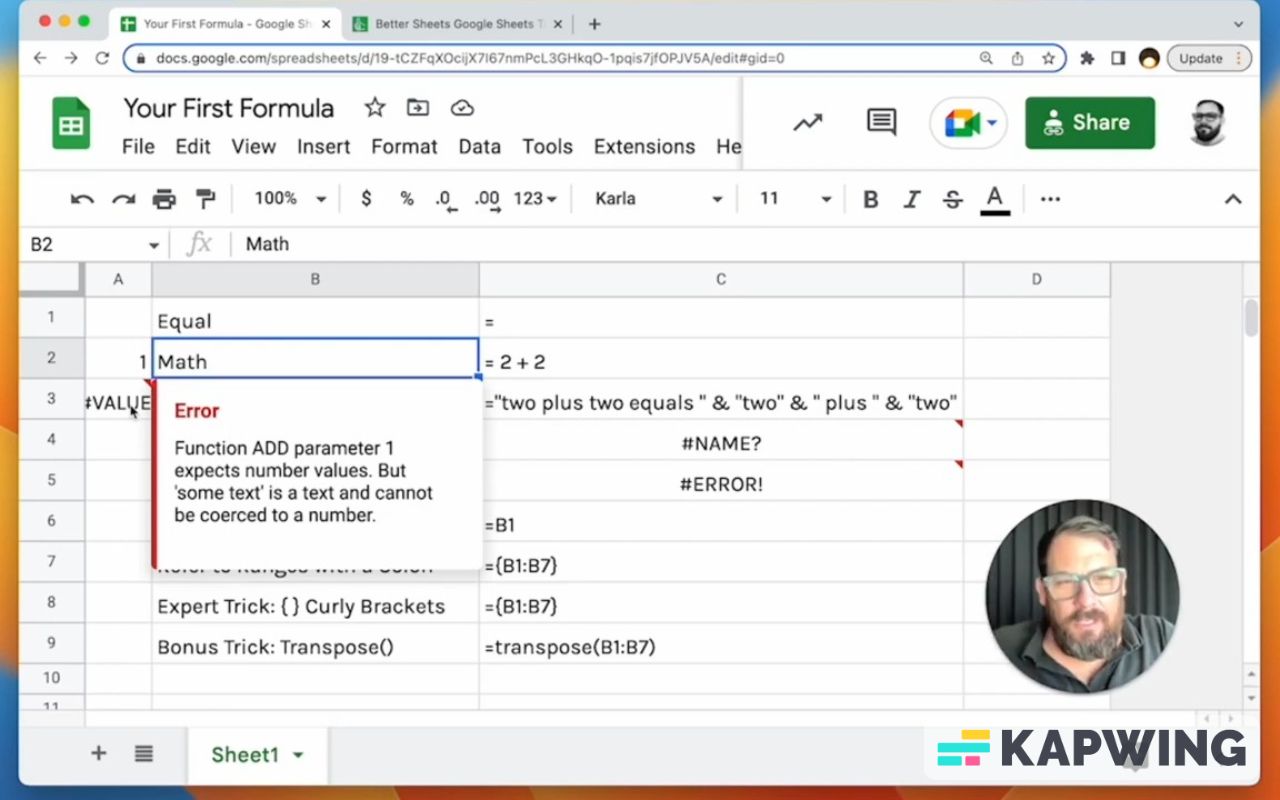Select the paint format roller tool

(205, 199)
